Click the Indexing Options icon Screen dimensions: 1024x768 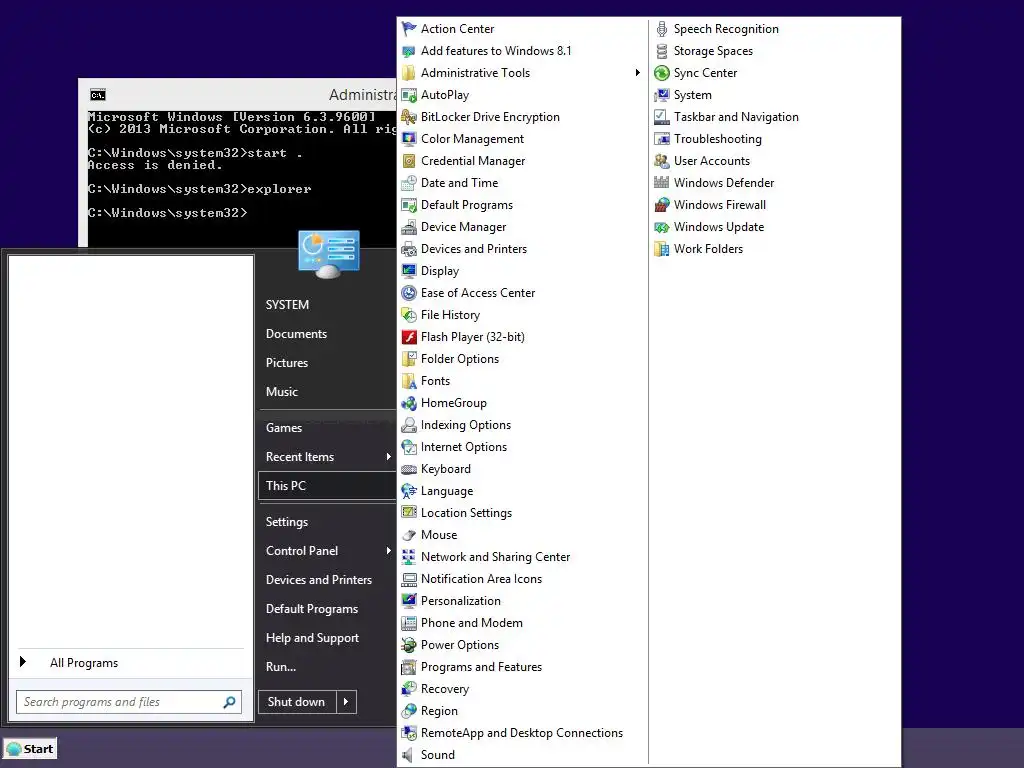[x=409, y=425]
